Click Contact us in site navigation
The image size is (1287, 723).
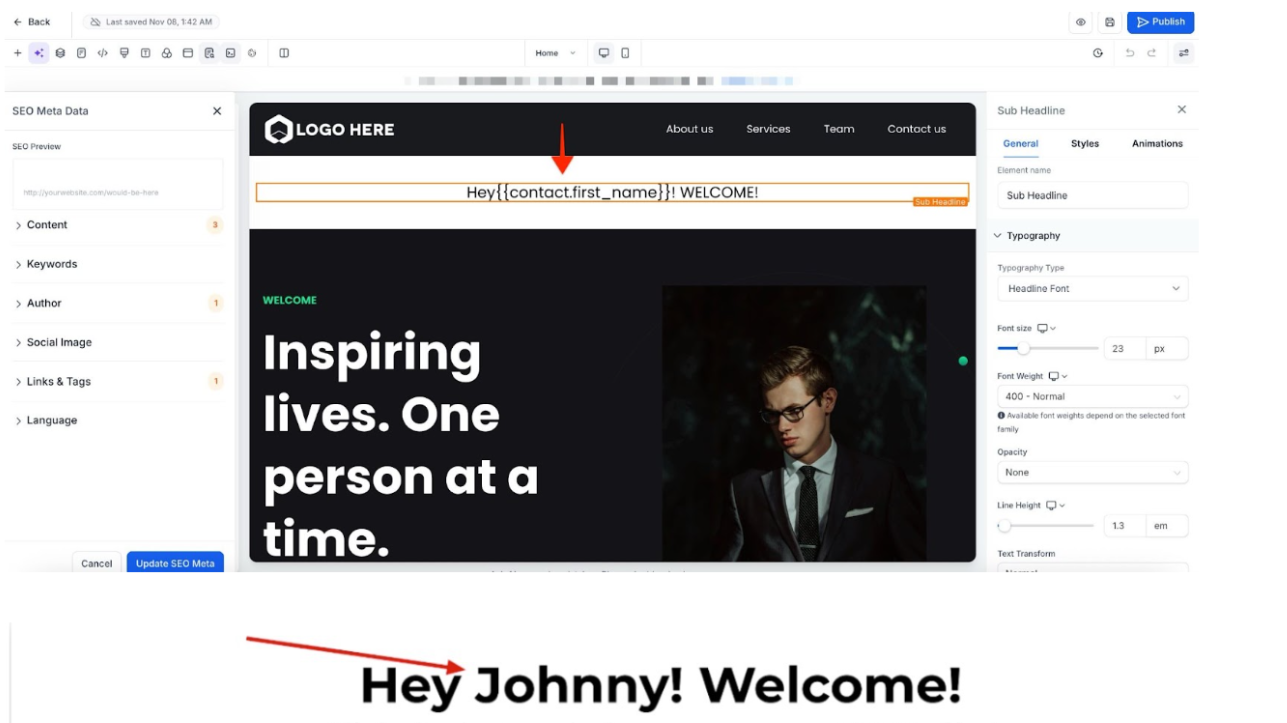[917, 129]
